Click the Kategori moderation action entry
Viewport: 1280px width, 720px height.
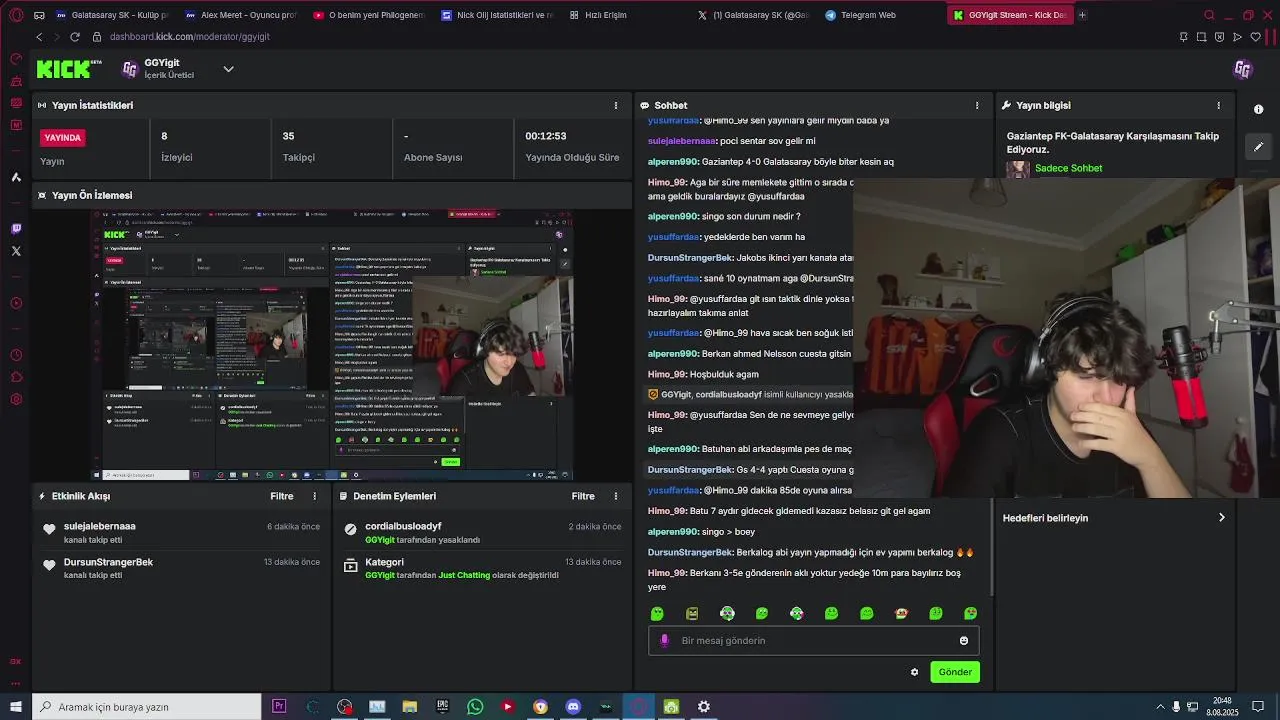point(384,562)
